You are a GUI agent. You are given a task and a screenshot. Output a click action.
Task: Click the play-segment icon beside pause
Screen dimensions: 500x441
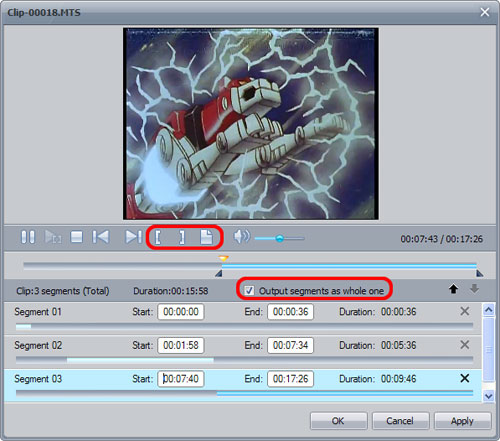53,237
